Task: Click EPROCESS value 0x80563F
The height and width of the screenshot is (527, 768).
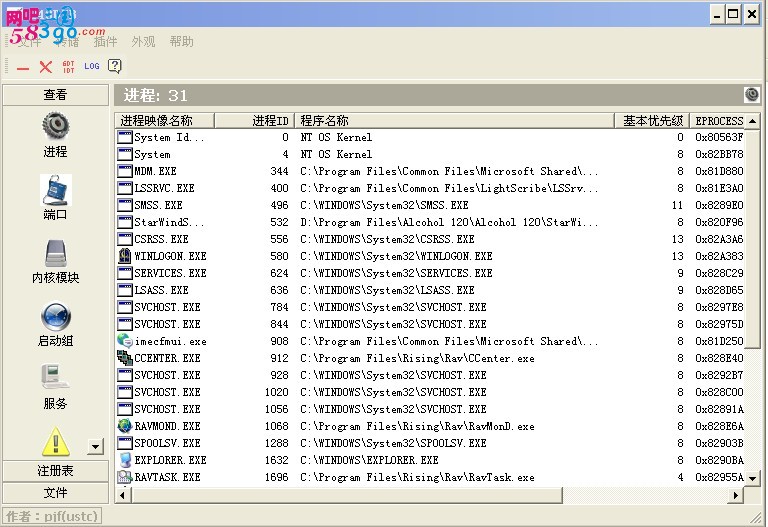Action: click(x=719, y=137)
